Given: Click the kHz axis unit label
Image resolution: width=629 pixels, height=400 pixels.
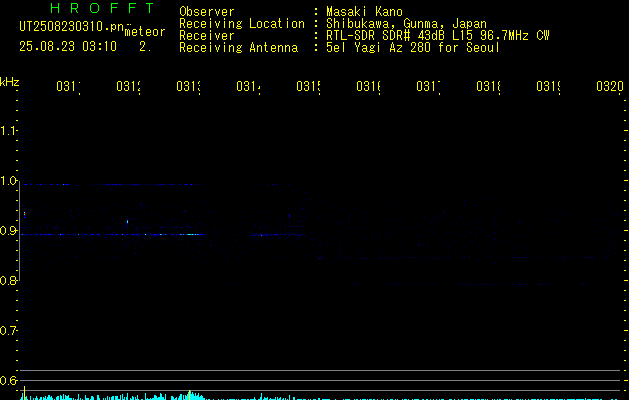Looking at the screenshot, I should (10, 82).
